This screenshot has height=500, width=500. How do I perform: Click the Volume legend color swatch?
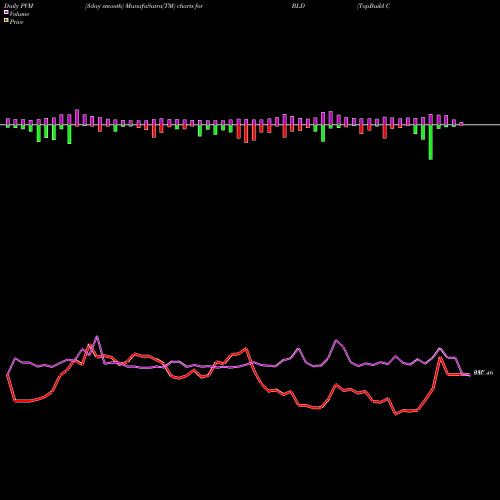6,13
